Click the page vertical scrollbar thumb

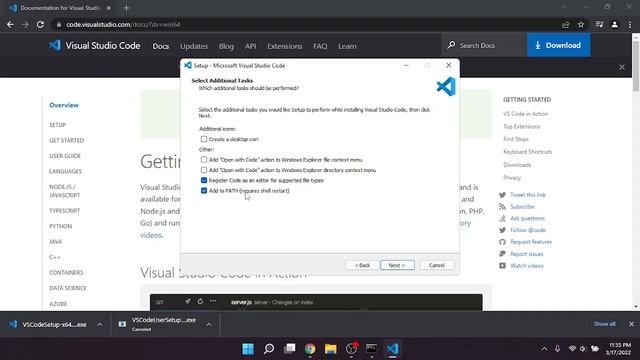(x=636, y=65)
